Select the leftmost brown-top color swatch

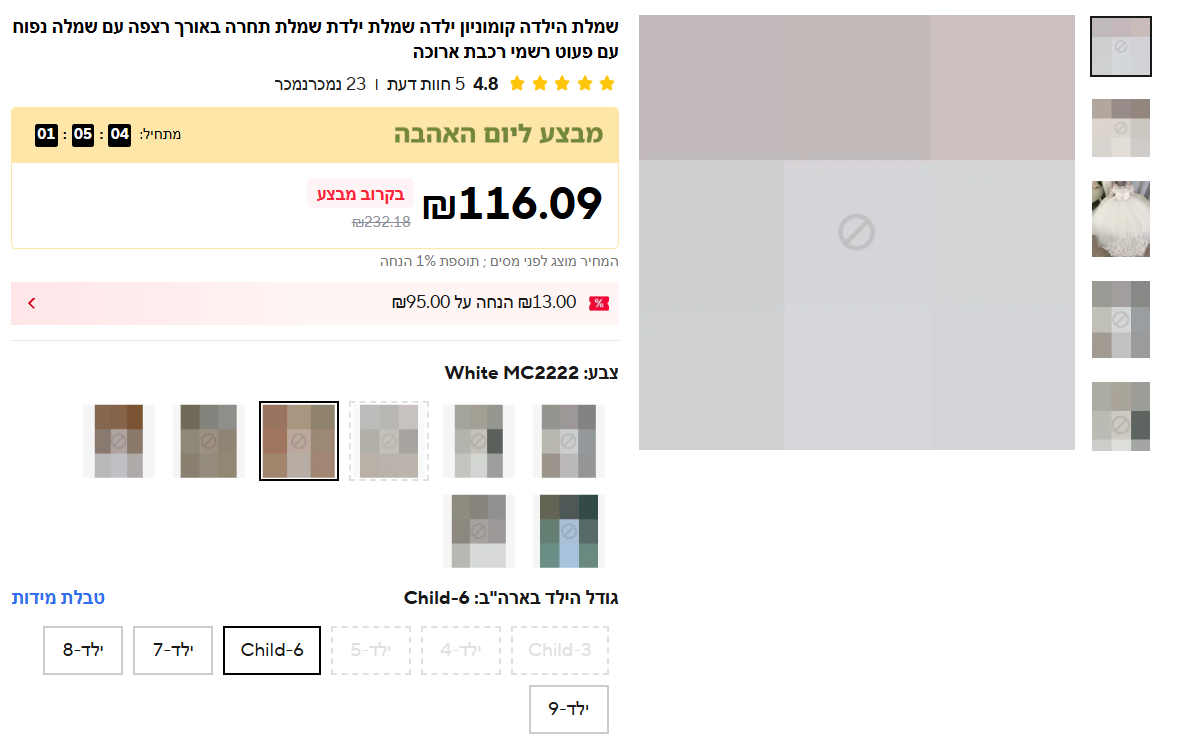click(119, 441)
